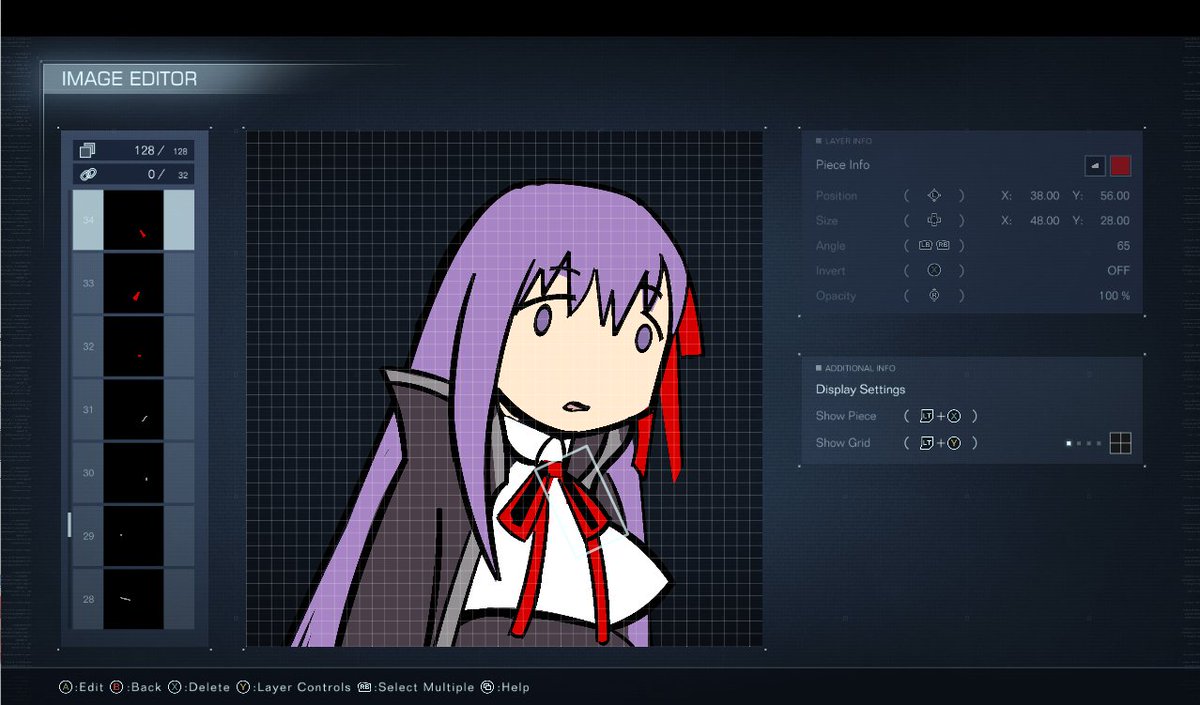Click the X button icon in Show Piece
Screen dimensions: 1200x705
click(x=954, y=416)
